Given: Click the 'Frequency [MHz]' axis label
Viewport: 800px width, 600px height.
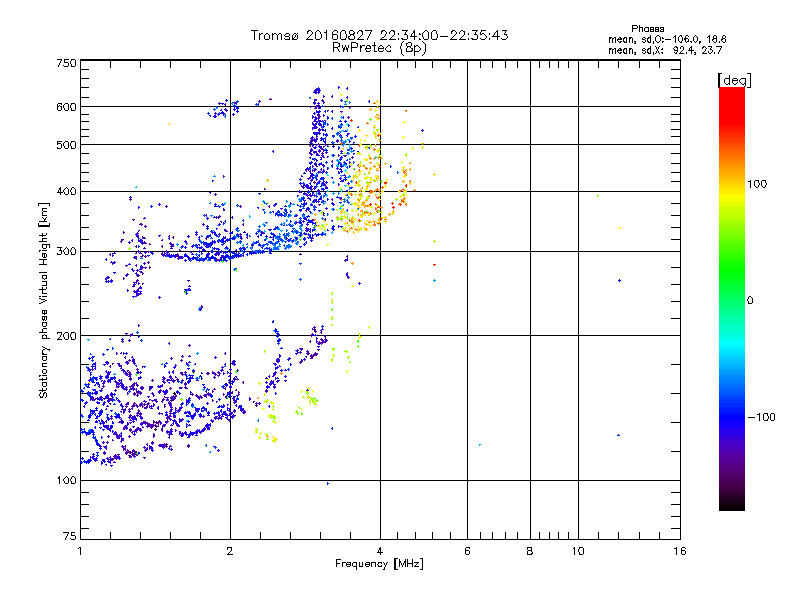Looking at the screenshot, I should [x=379, y=564].
